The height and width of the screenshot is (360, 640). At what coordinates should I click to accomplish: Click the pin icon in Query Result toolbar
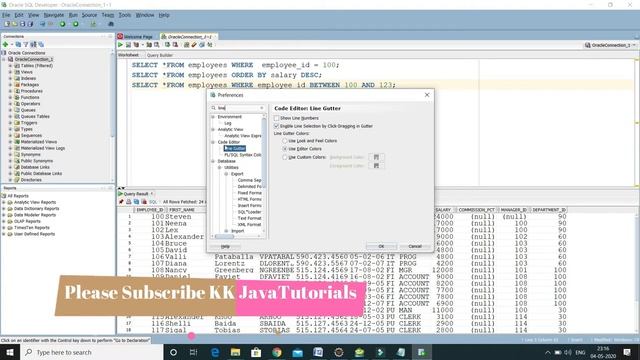click(121, 202)
